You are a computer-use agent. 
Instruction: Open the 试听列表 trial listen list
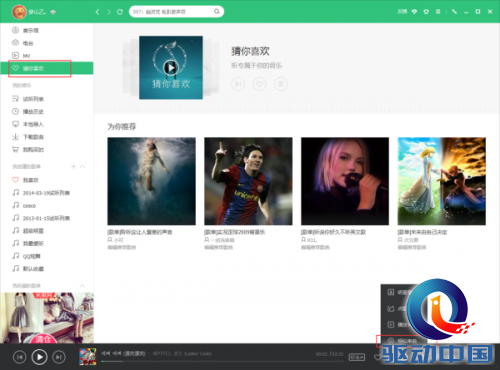[x=28, y=99]
